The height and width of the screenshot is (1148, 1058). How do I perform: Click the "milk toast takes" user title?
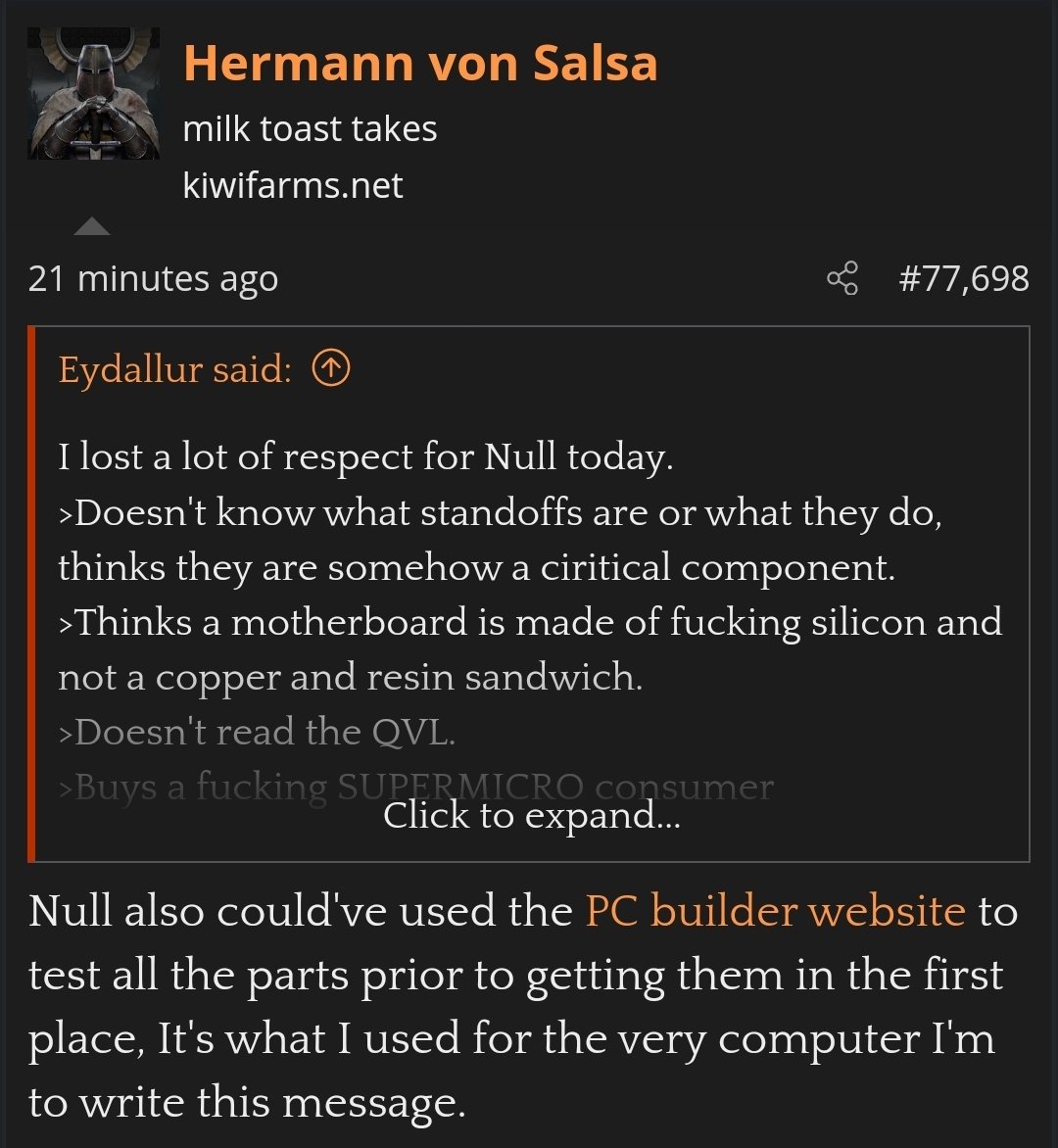click(310, 128)
